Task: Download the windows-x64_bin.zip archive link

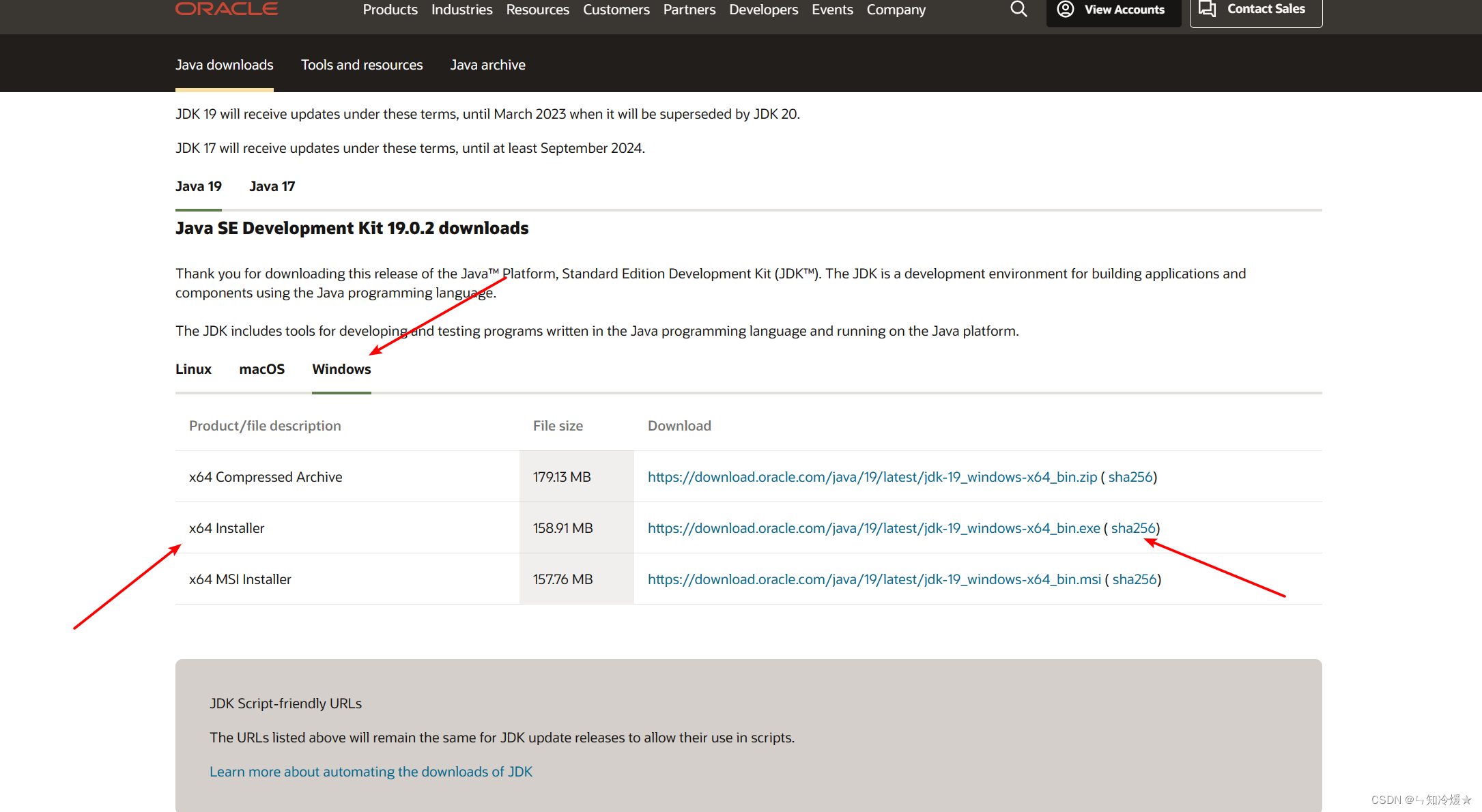Action: [x=872, y=477]
